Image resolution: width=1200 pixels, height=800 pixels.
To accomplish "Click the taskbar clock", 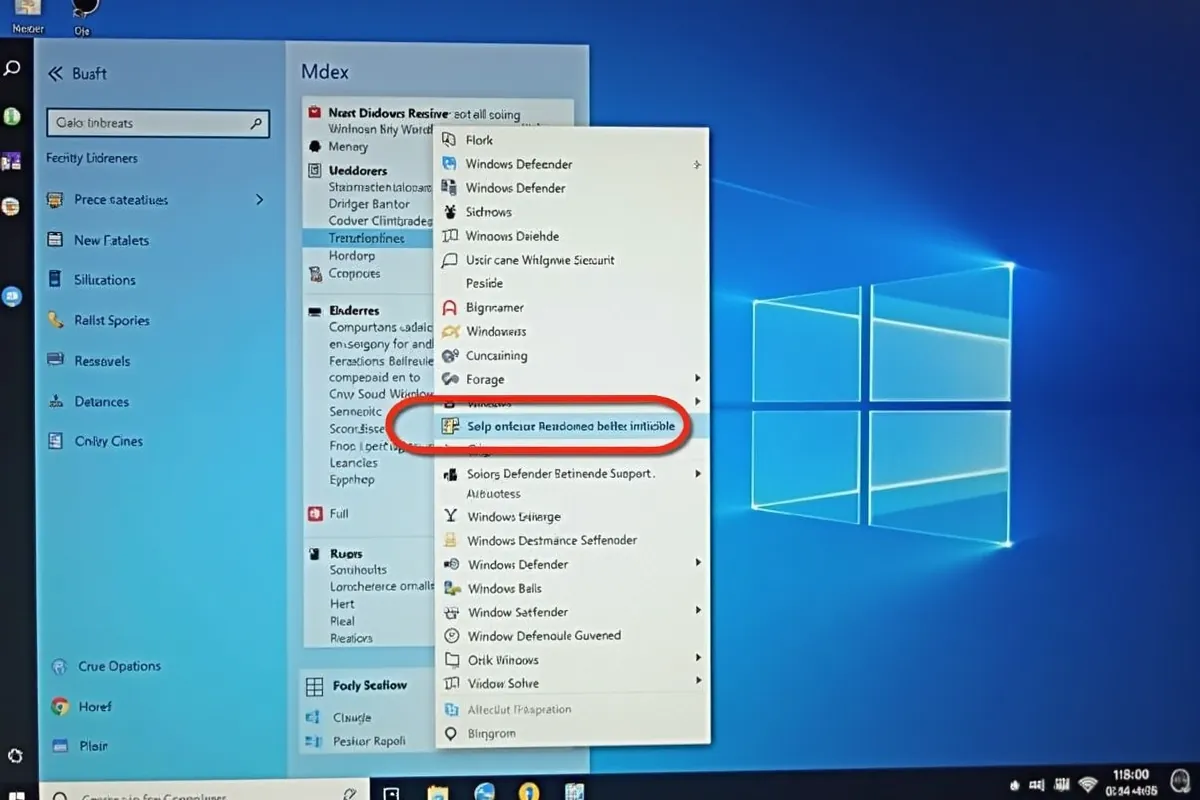I will coord(1130,782).
